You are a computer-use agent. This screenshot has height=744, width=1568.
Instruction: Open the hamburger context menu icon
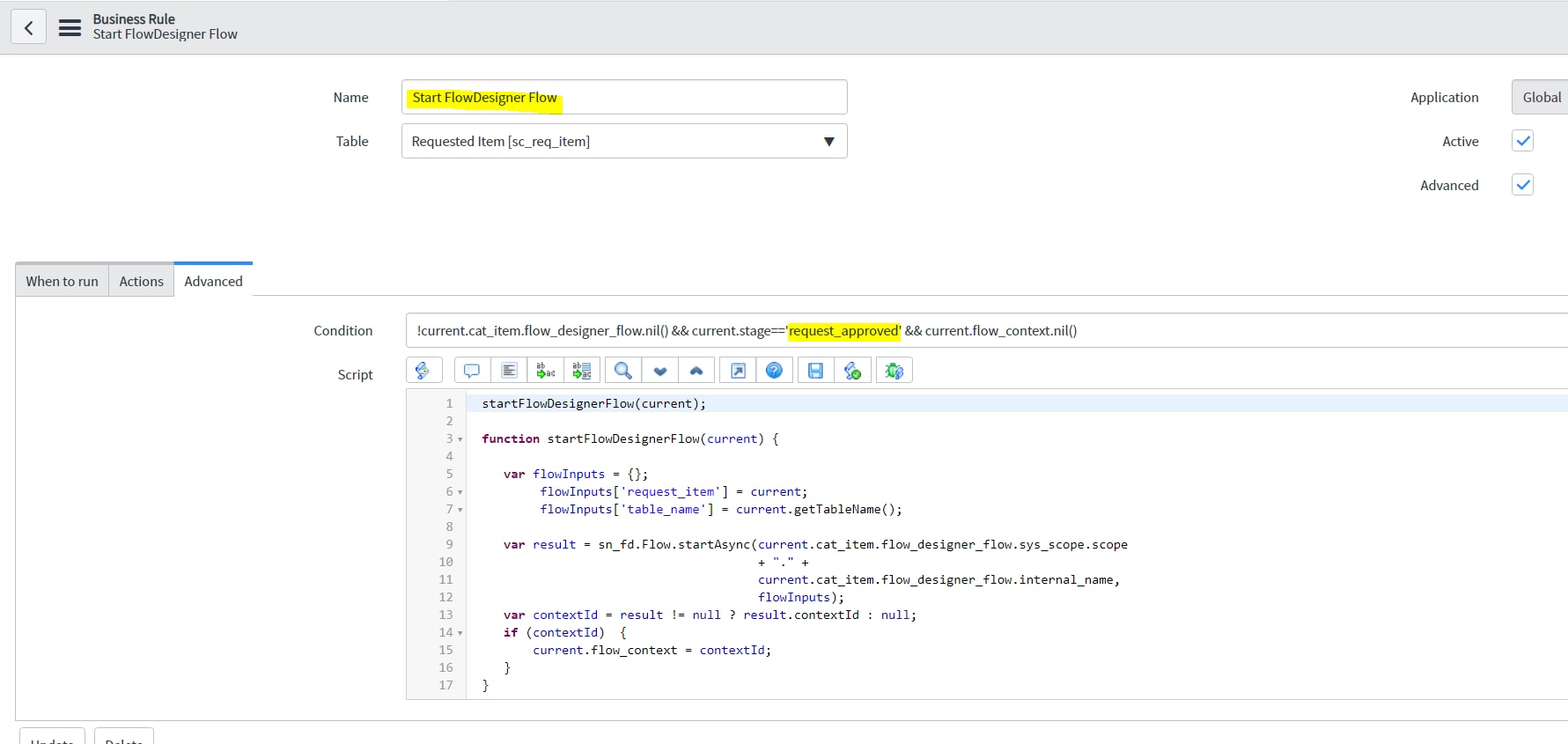[70, 27]
